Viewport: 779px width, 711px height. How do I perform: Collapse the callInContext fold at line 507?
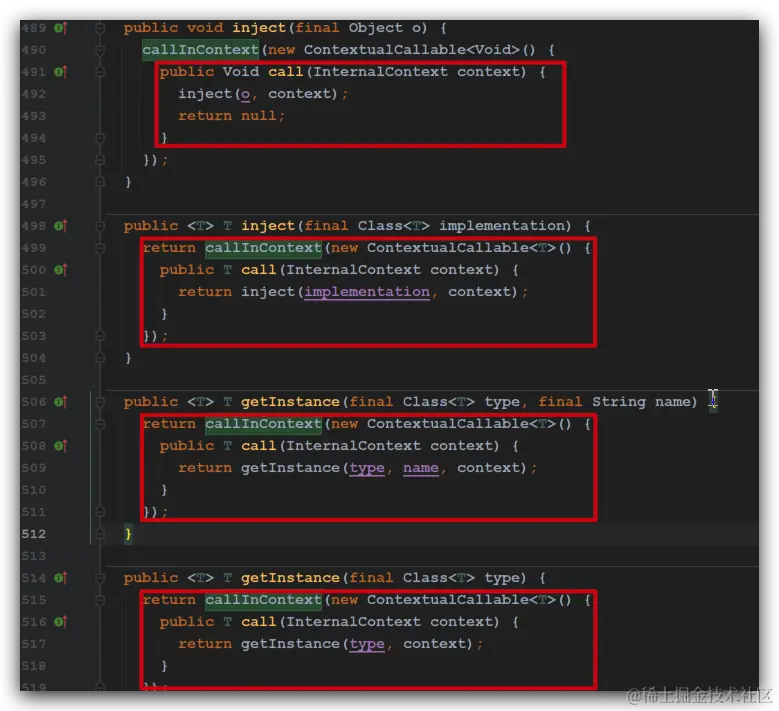100,424
